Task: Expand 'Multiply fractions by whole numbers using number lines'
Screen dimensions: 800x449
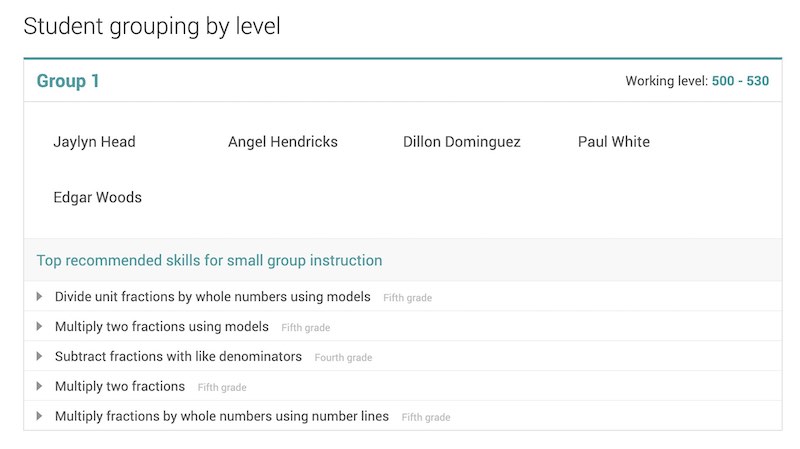Action: point(39,416)
